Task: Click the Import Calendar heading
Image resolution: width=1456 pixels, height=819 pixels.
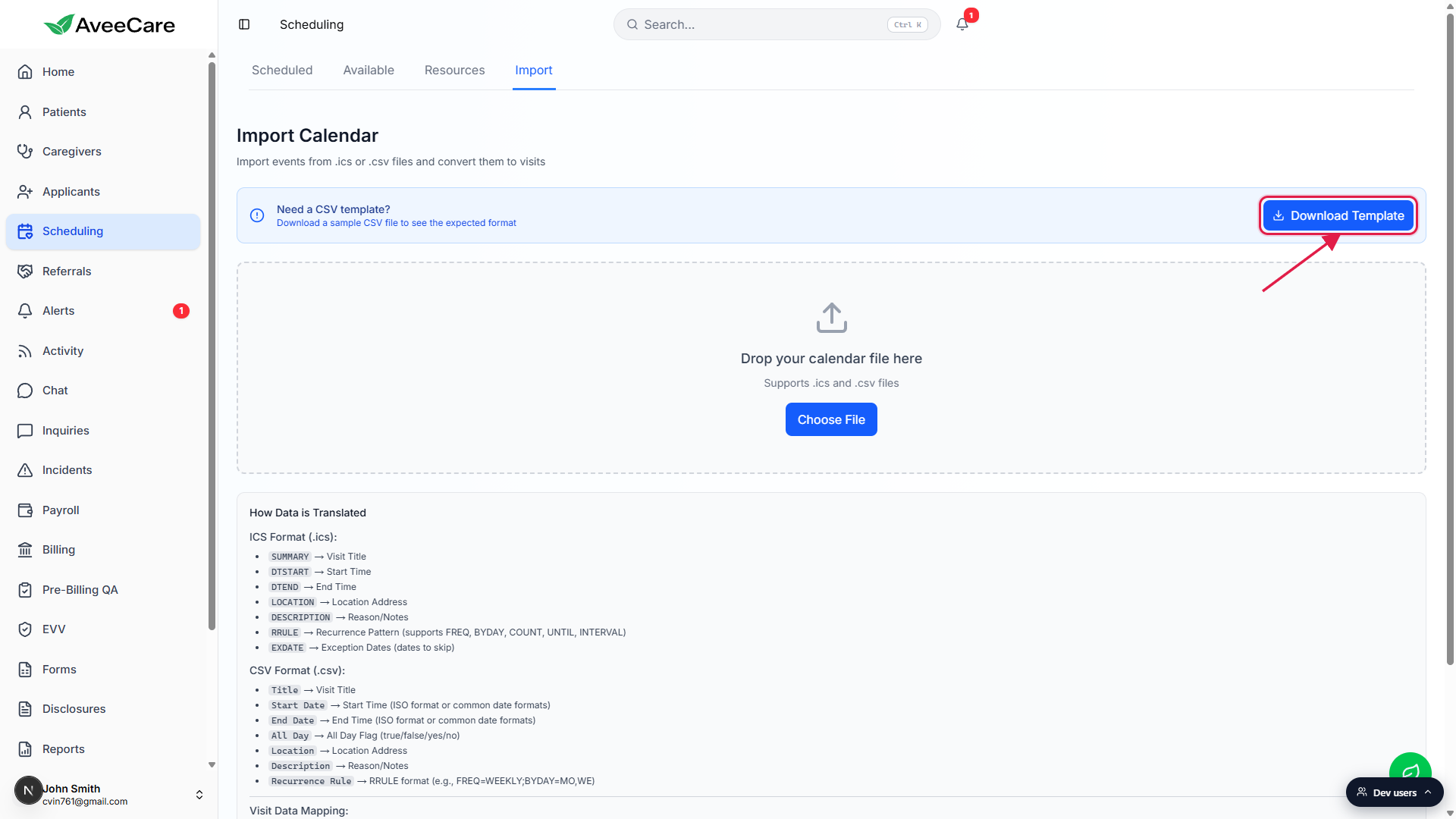Action: pos(307,136)
